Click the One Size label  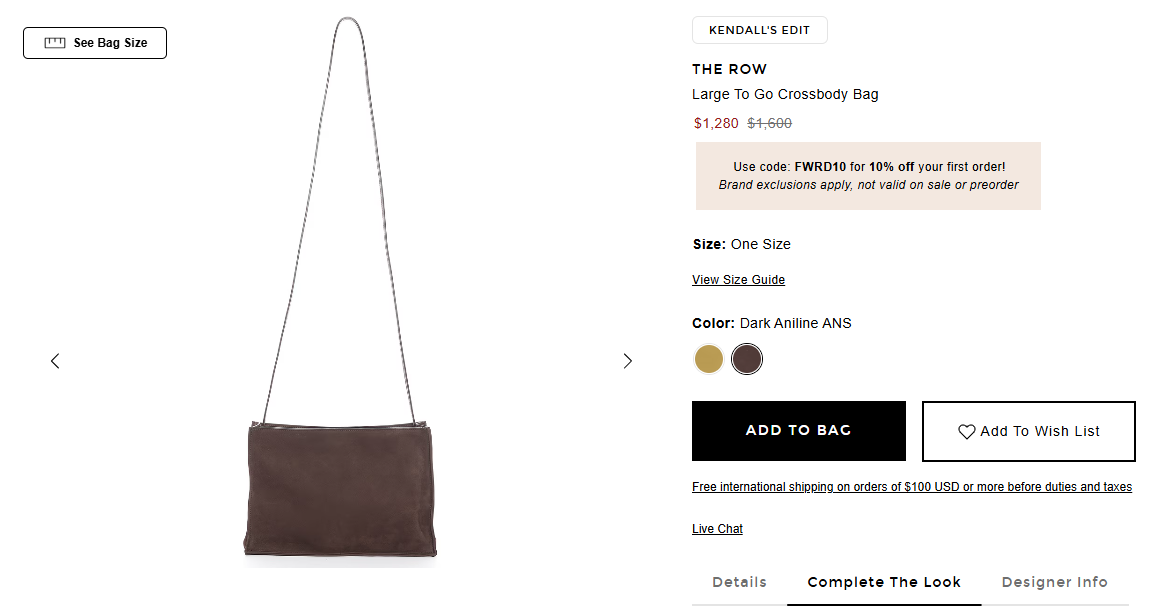click(760, 244)
